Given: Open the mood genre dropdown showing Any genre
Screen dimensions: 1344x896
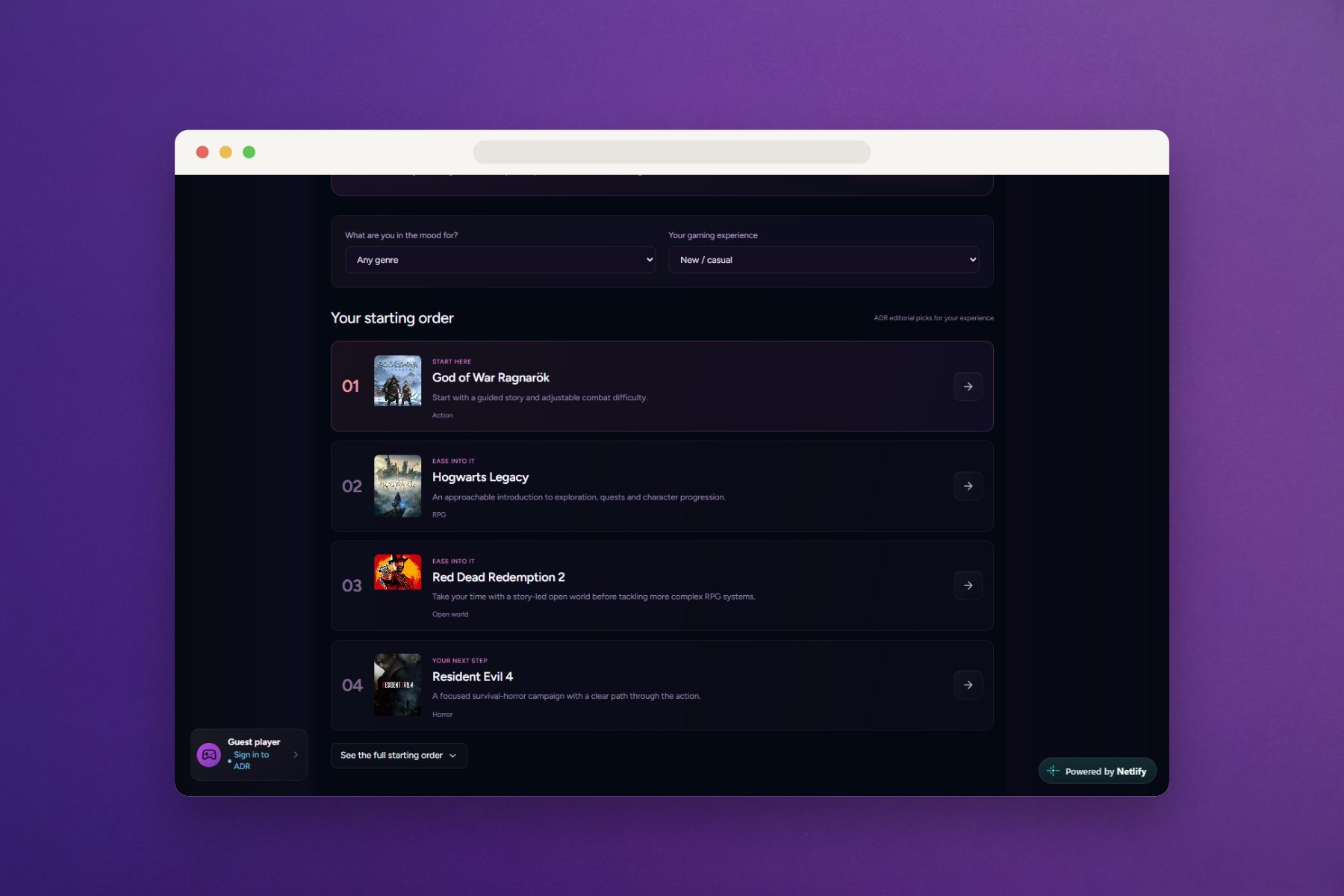Looking at the screenshot, I should (500, 260).
